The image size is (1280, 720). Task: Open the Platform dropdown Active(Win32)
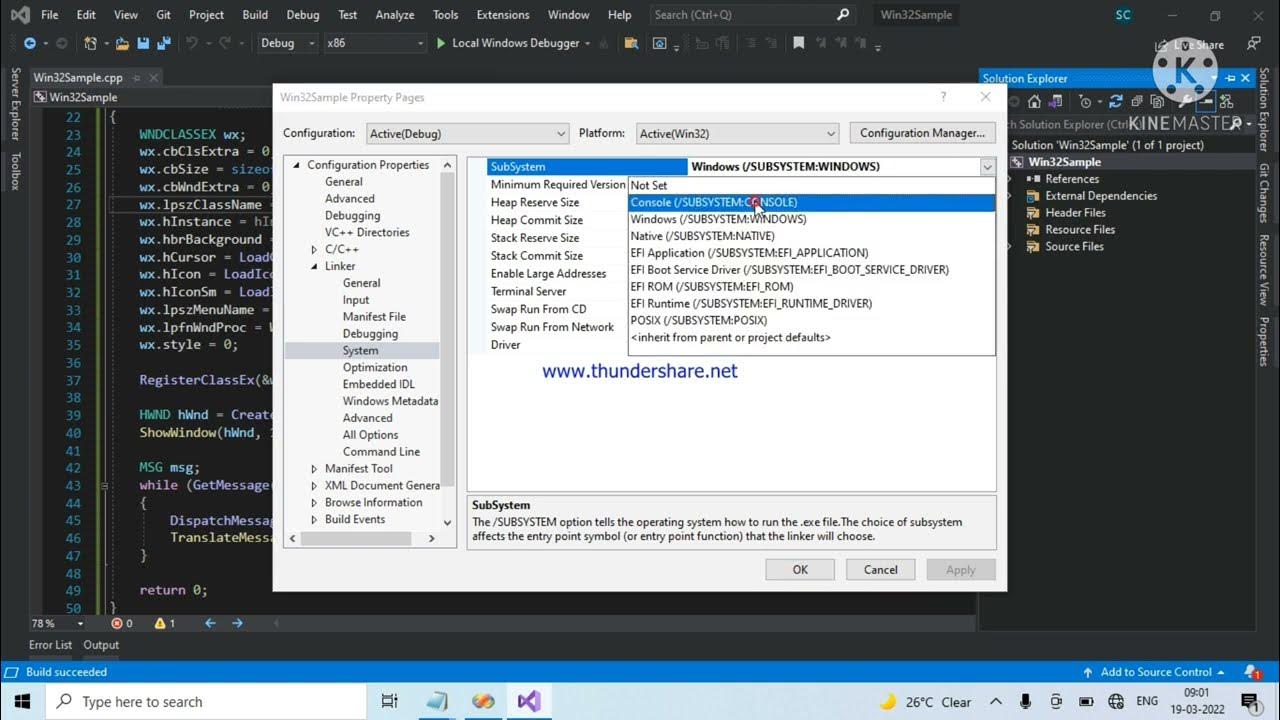[737, 133]
